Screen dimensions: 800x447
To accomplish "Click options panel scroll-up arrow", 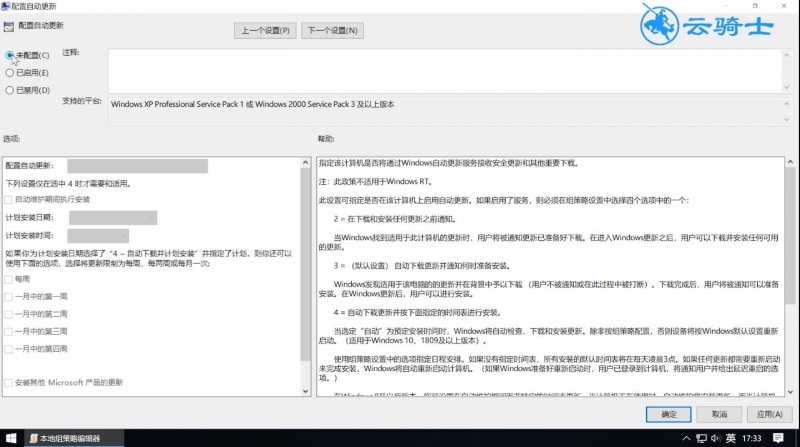I will click(305, 162).
